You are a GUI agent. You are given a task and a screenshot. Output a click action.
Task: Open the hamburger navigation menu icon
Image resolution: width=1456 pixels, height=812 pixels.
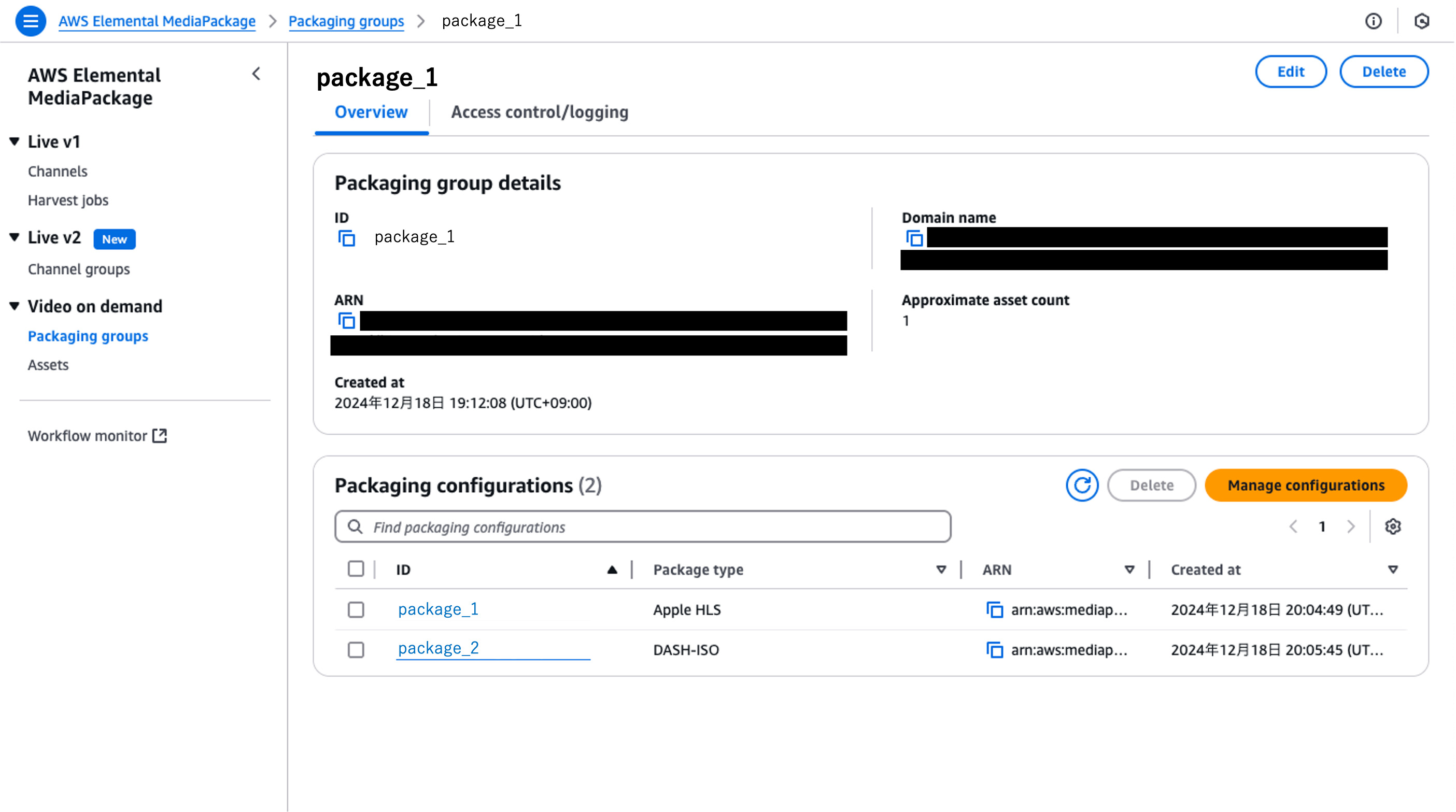(31, 21)
